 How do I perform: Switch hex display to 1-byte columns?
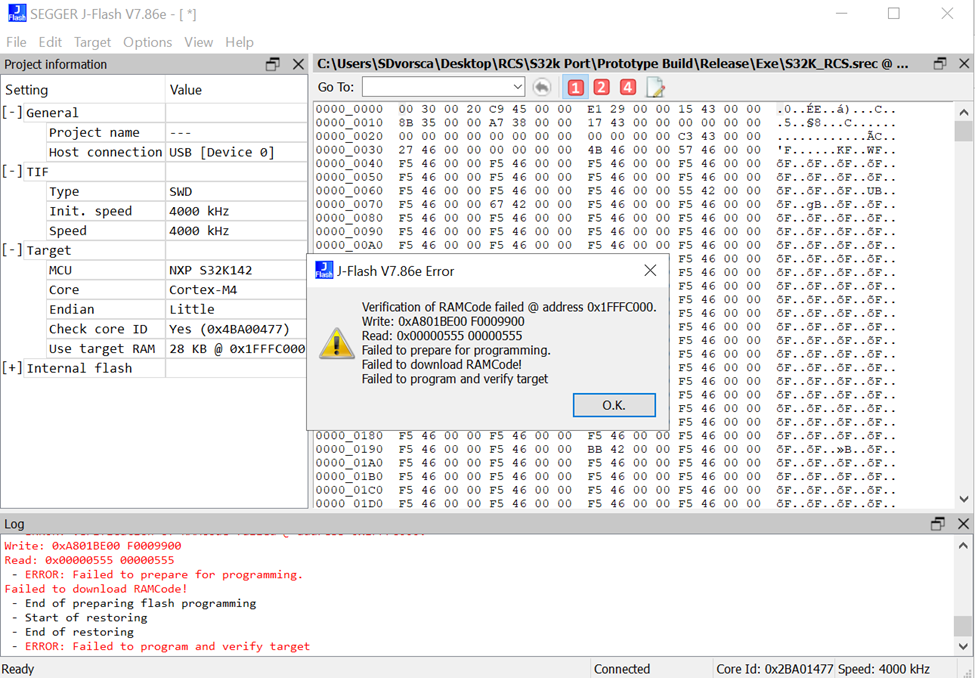575,87
